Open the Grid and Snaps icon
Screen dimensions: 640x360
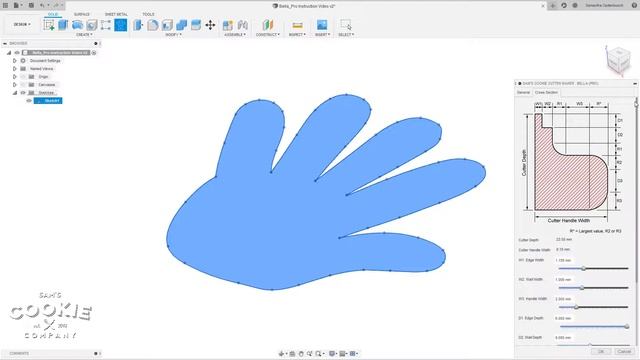(x=343, y=353)
